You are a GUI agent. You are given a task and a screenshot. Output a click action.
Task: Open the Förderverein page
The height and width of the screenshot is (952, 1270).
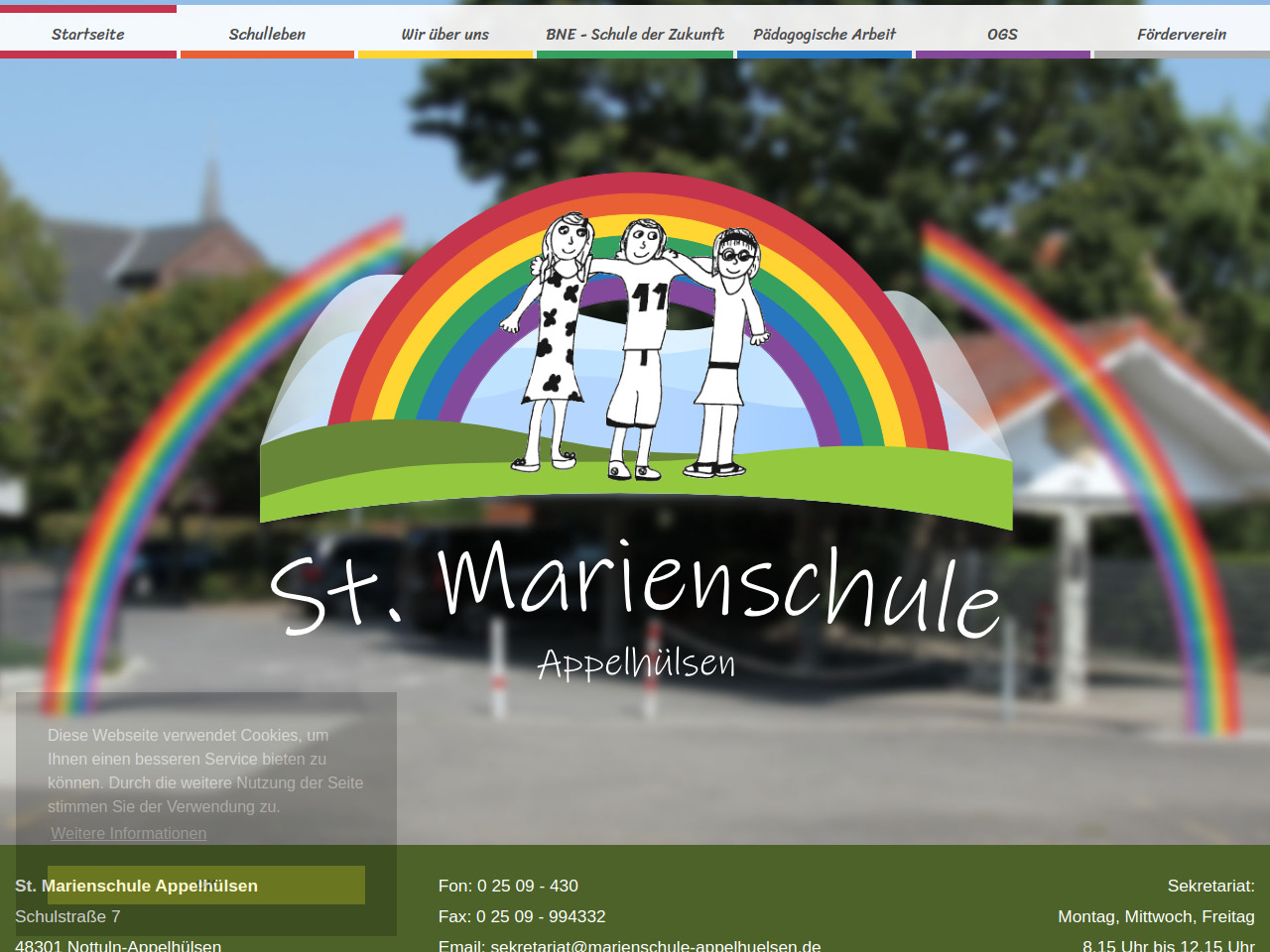1181,34
